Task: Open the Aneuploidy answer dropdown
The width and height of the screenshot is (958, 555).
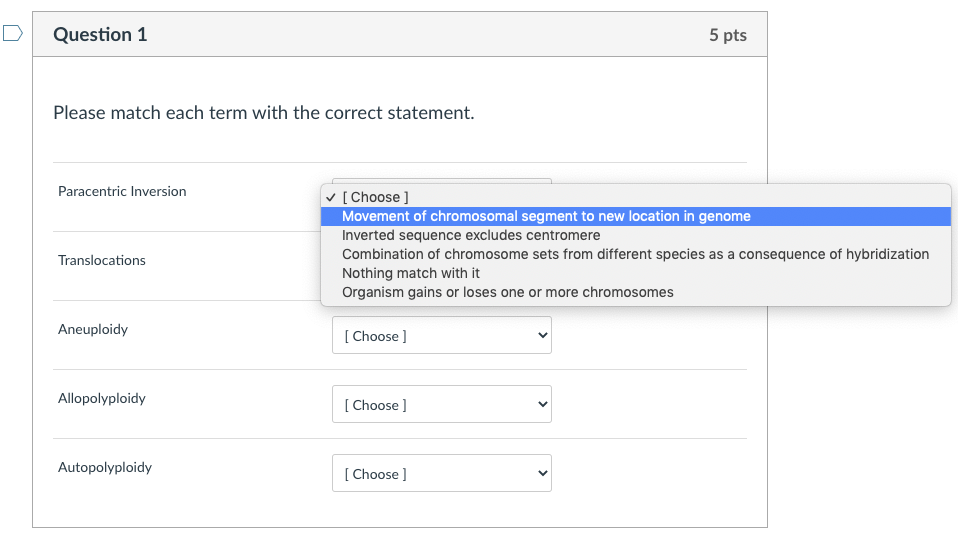Action: click(441, 336)
